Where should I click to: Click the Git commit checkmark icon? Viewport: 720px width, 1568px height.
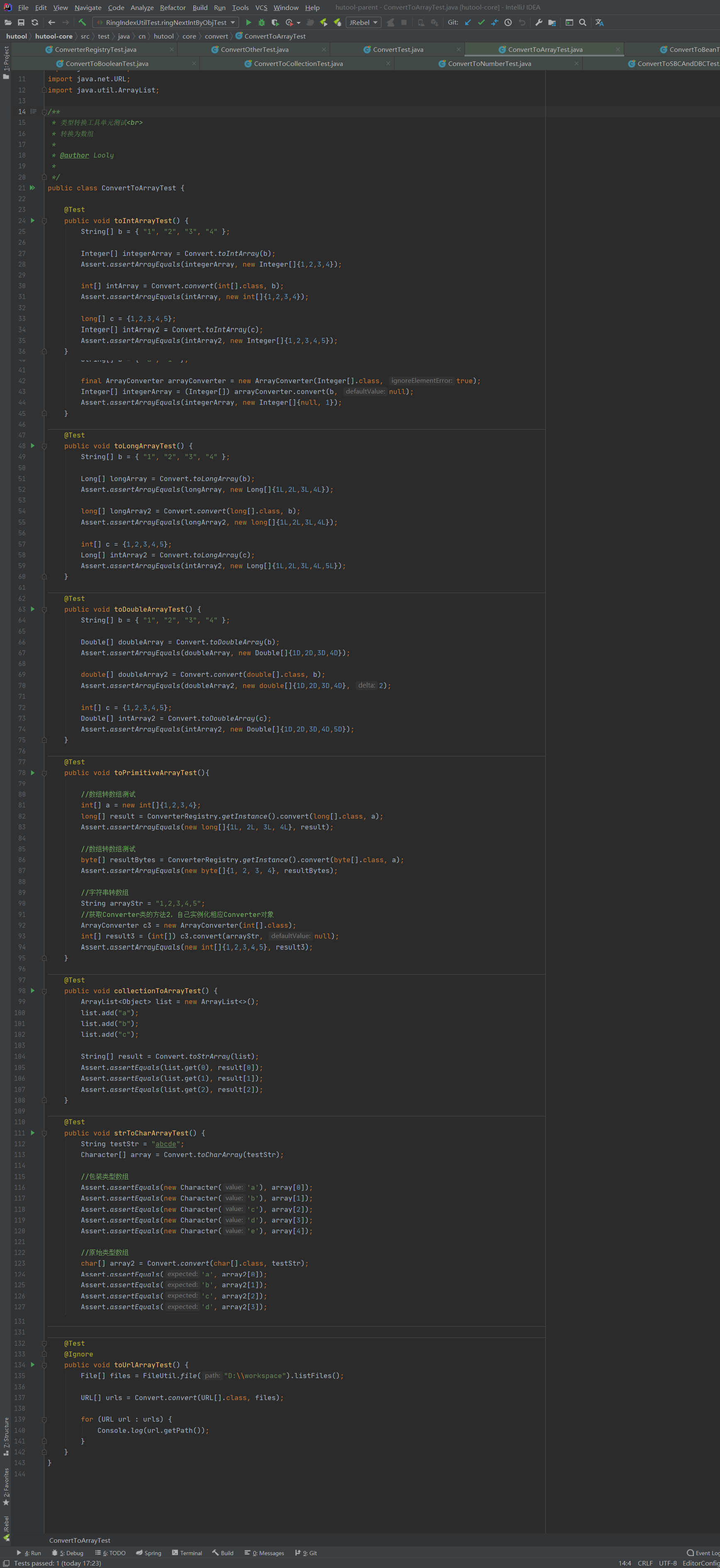pos(482,22)
